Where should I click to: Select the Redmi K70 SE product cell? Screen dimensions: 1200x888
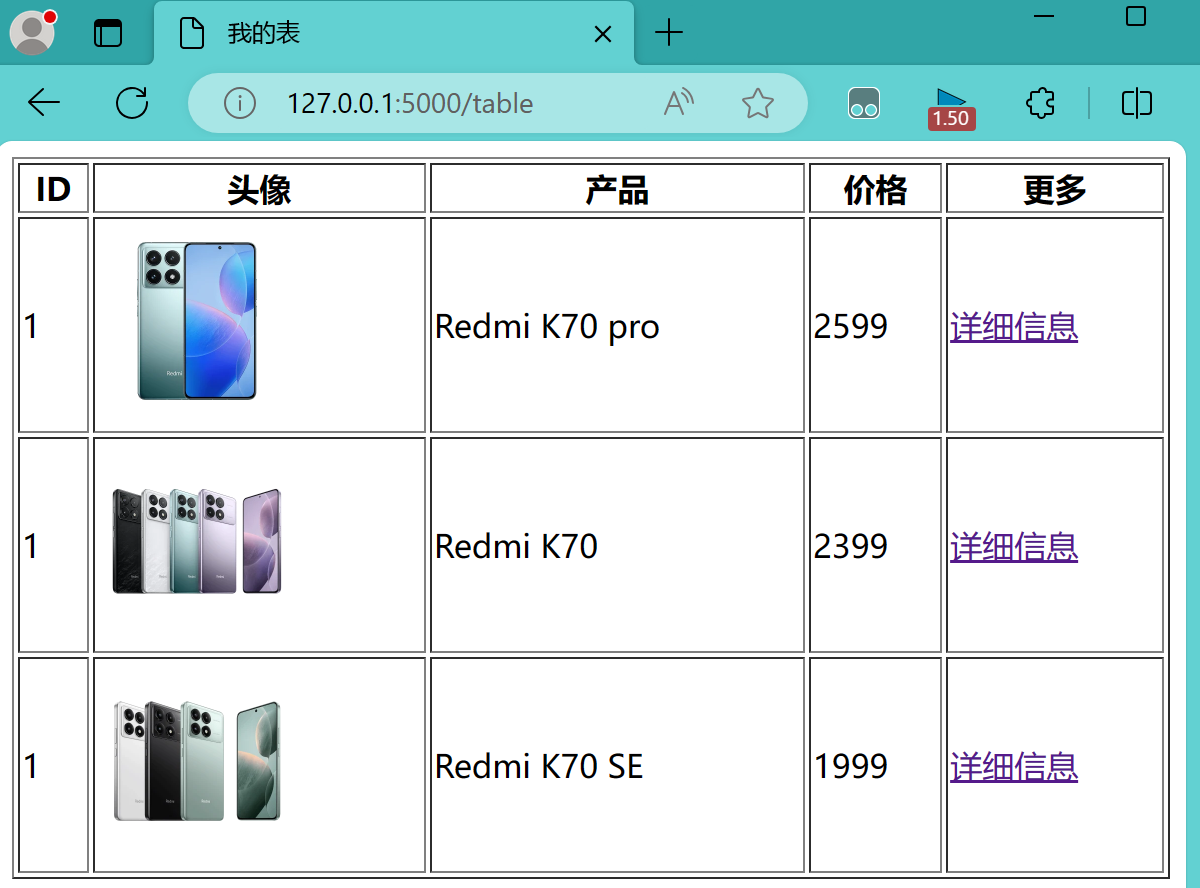(x=617, y=765)
